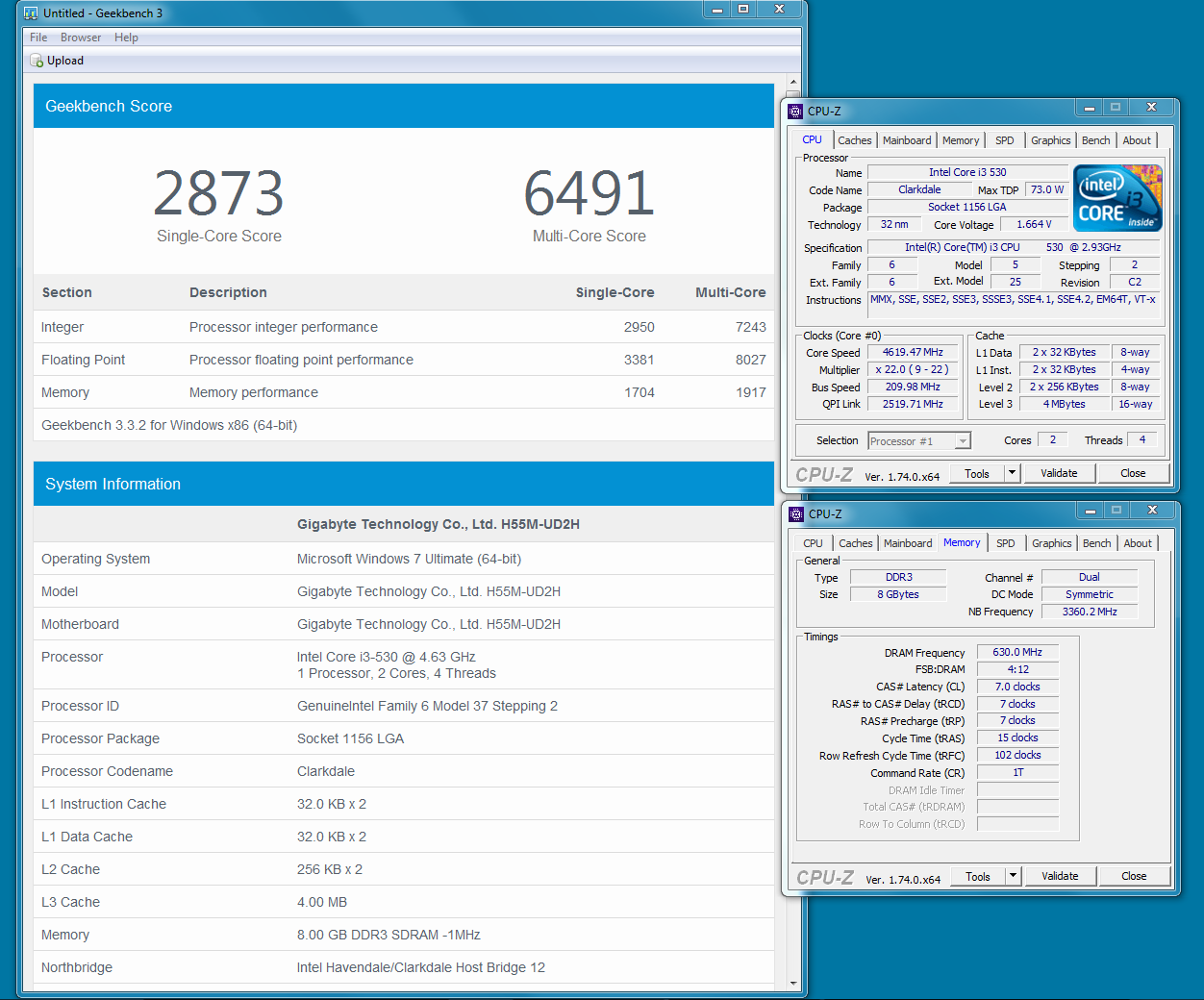Switch to SPD tab in lower CPU-Z
This screenshot has height=1000, width=1204.
(1006, 543)
